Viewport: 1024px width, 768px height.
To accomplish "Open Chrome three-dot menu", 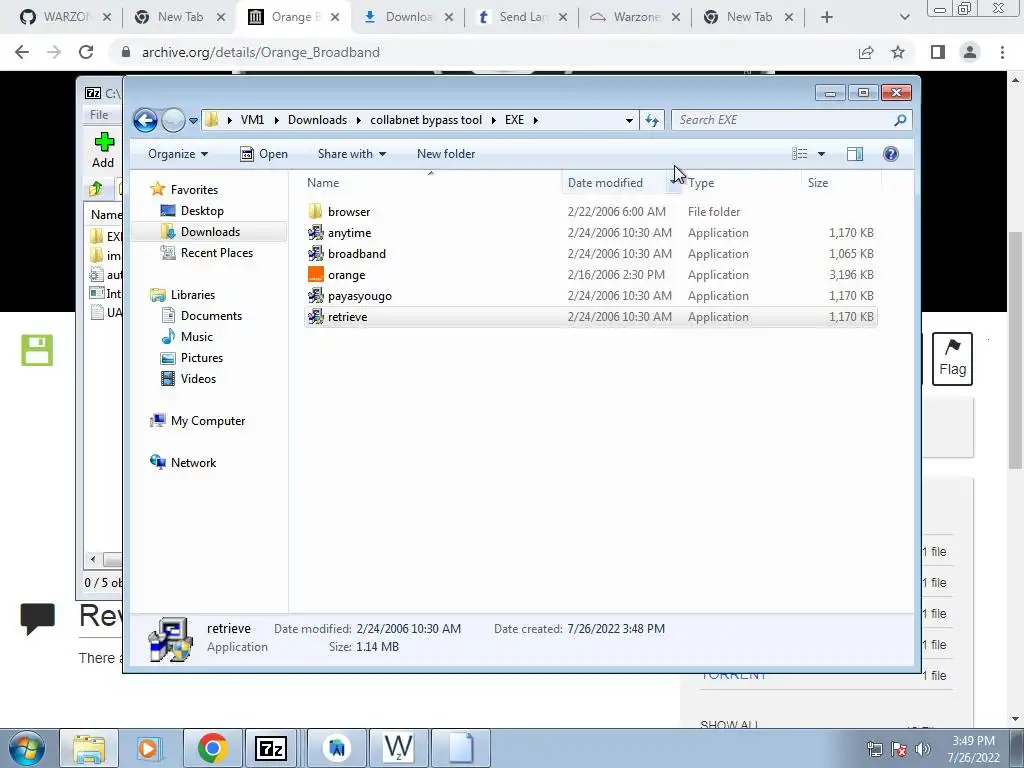I will [x=1002, y=52].
